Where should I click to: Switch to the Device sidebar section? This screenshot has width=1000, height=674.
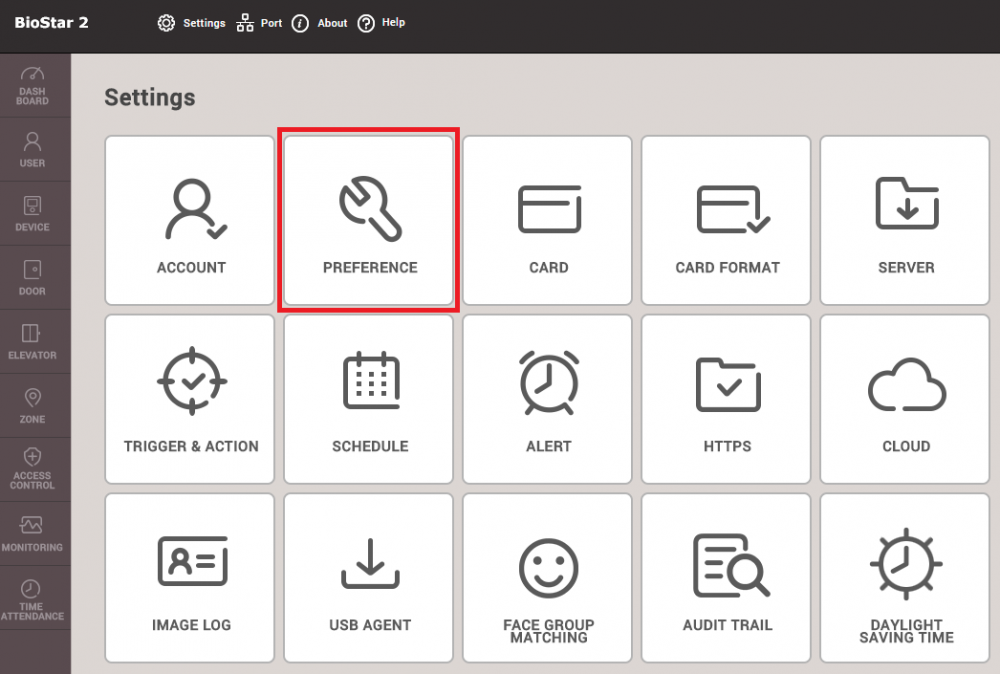[x=32, y=213]
